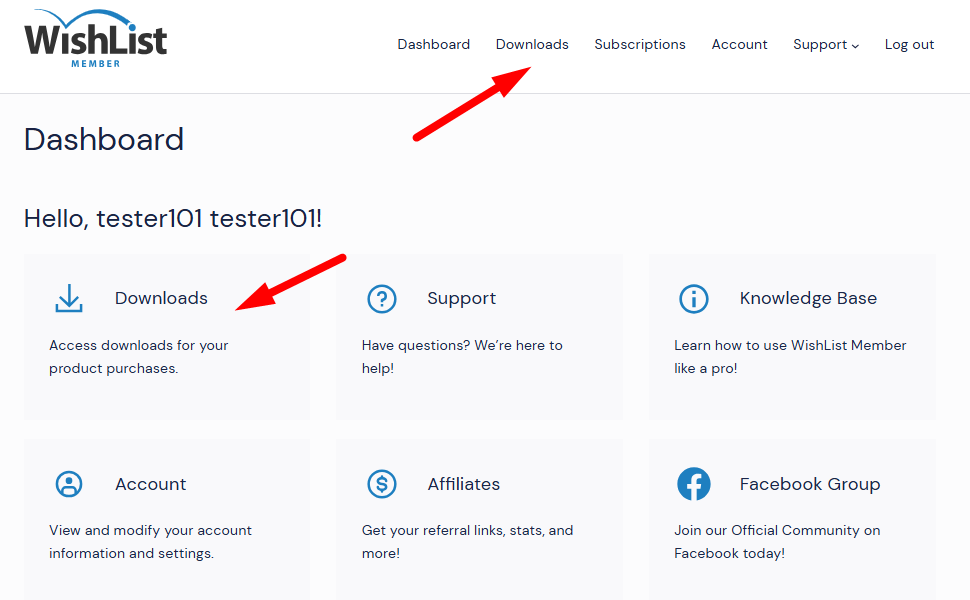970x600 pixels.
Task: Expand the Support dropdown in the navigation bar
Action: [825, 44]
